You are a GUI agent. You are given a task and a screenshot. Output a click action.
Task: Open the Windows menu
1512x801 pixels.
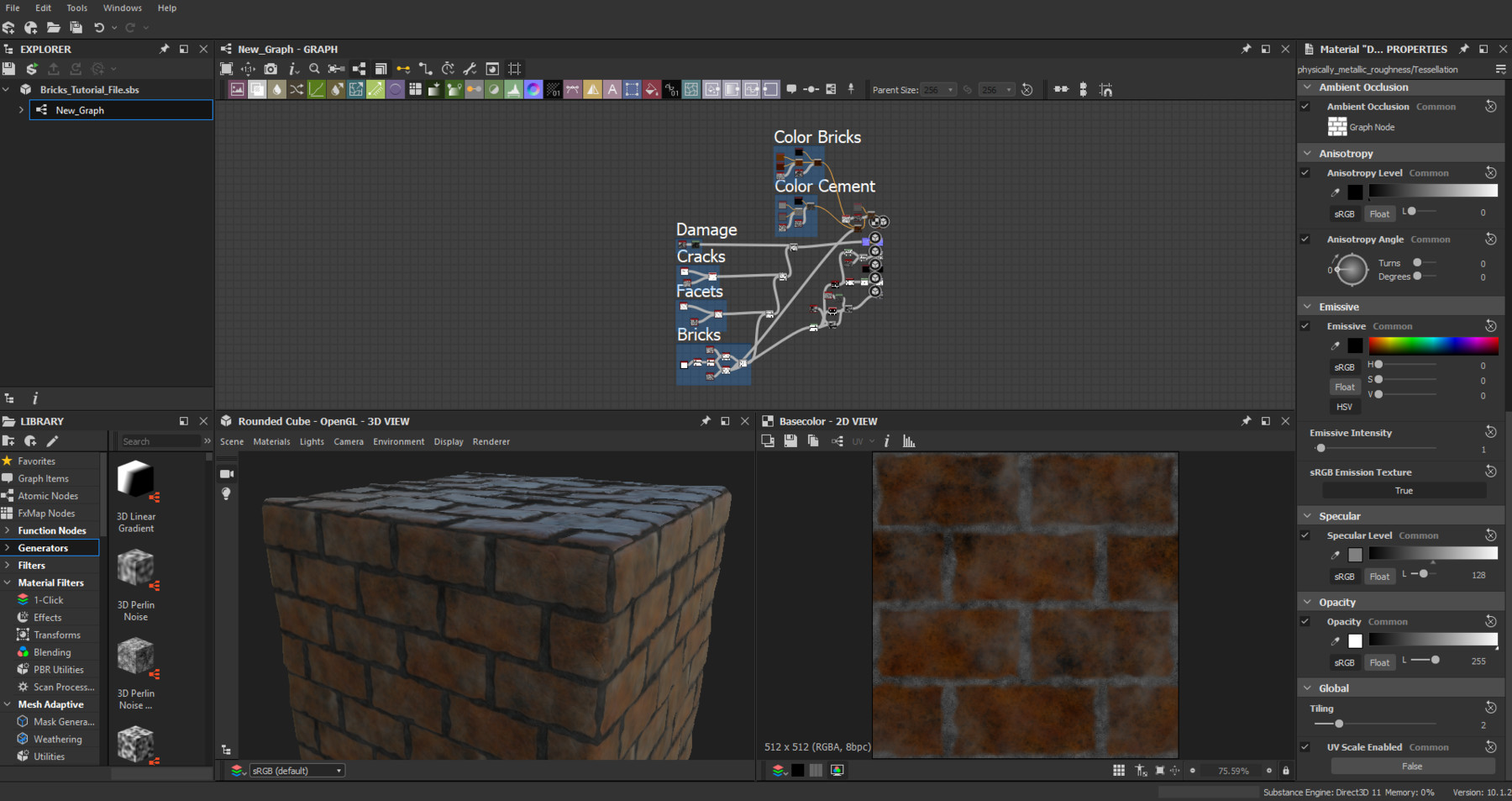tap(122, 8)
